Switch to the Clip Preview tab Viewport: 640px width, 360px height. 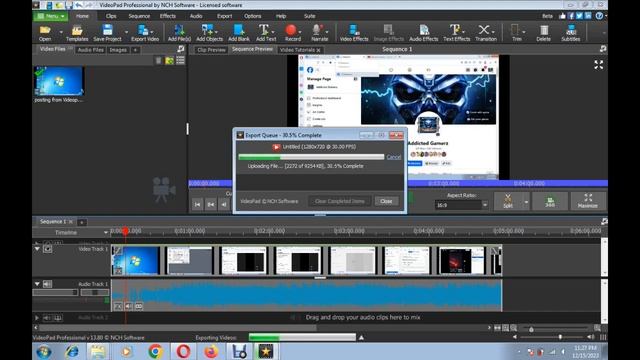click(211, 50)
